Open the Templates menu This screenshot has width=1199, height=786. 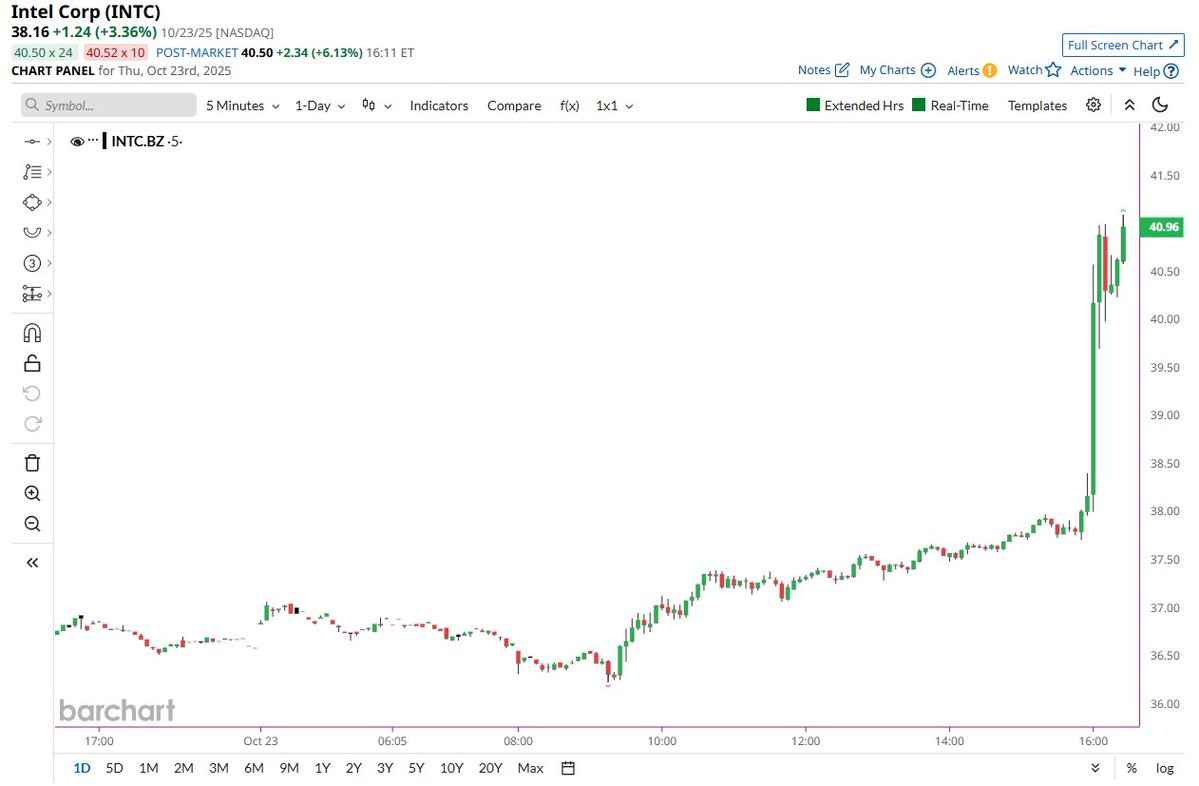(1037, 106)
